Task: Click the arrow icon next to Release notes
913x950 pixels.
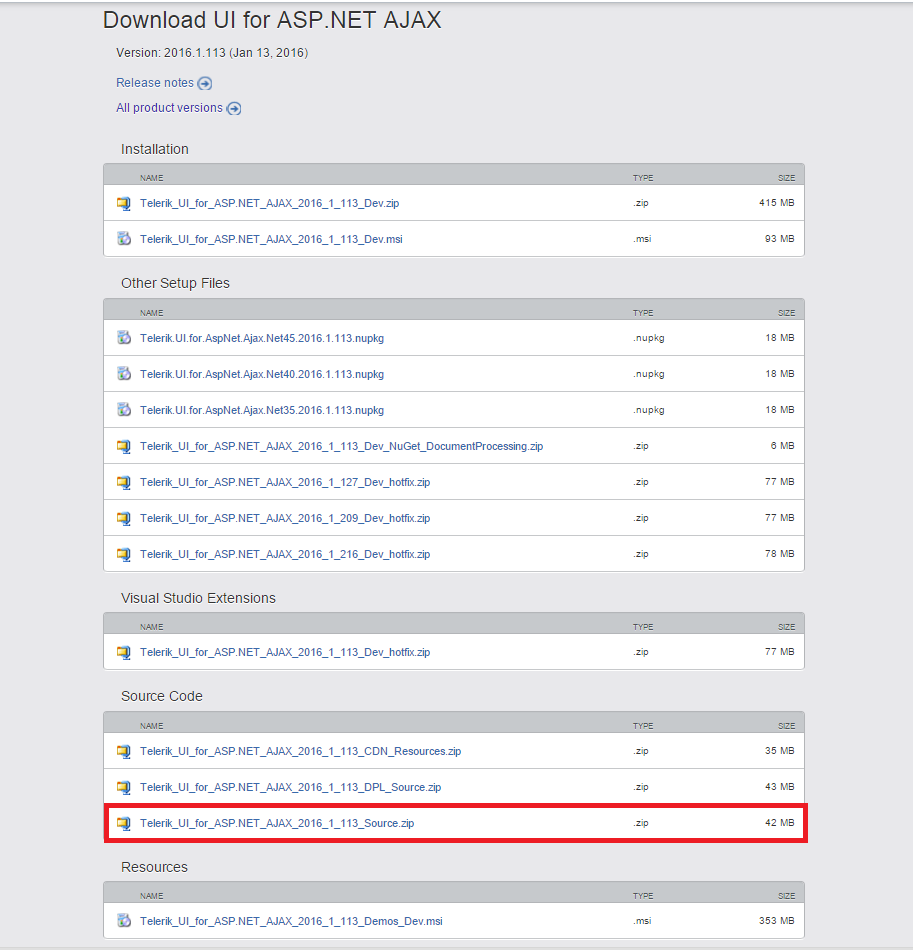Action: pos(205,84)
